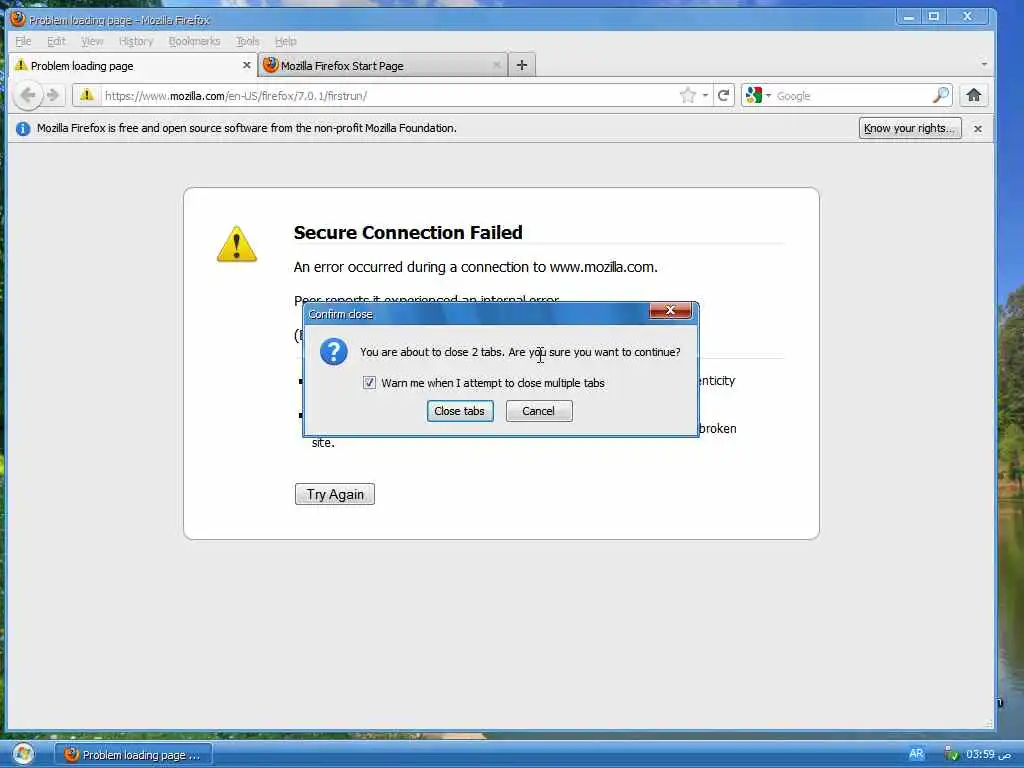Open the File menu

23,41
